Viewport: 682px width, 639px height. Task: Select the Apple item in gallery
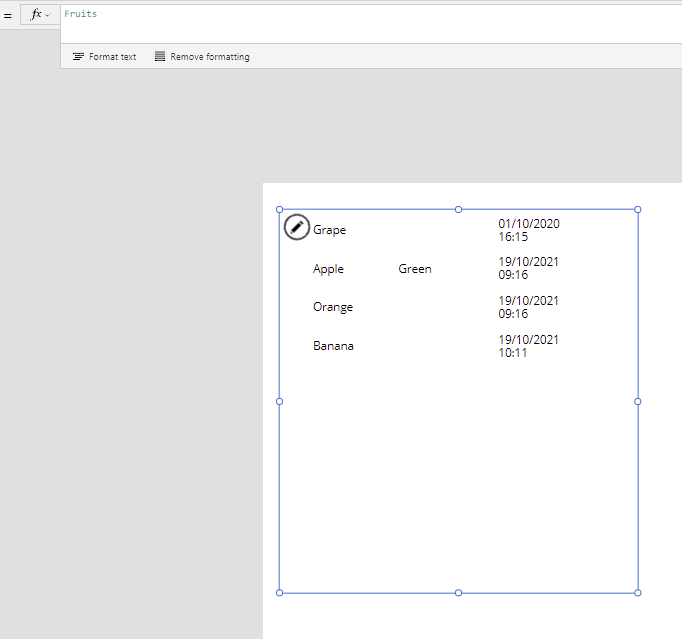(x=328, y=269)
